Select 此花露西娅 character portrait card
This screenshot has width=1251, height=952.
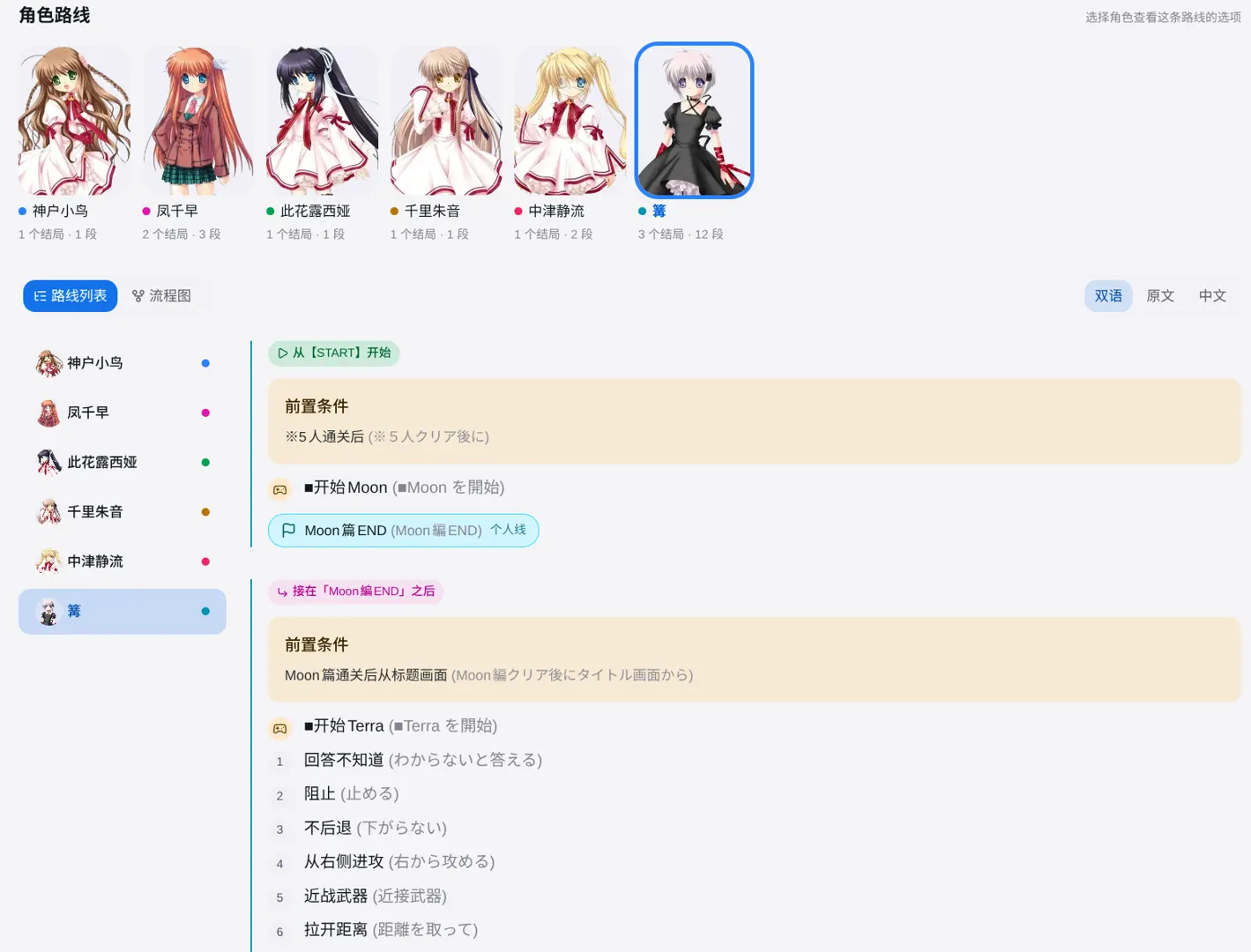[322, 143]
